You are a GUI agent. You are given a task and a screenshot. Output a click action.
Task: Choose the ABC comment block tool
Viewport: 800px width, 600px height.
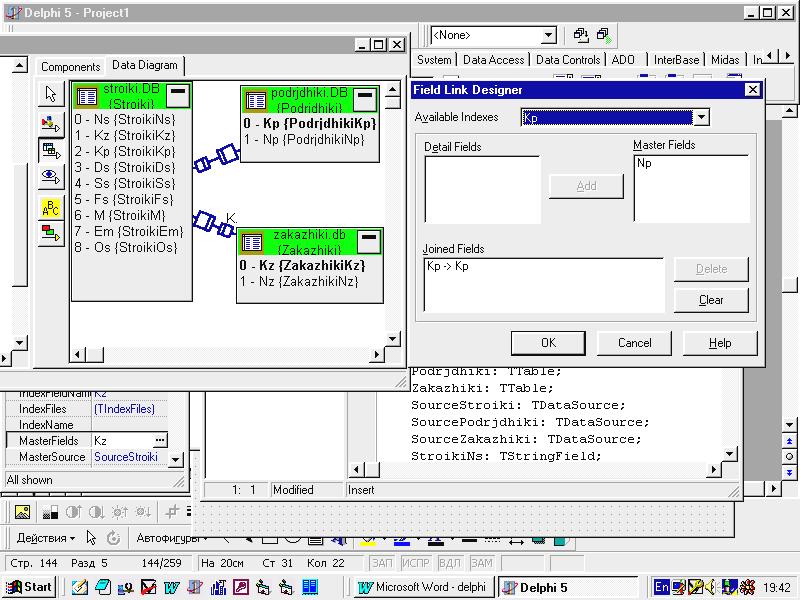click(51, 208)
